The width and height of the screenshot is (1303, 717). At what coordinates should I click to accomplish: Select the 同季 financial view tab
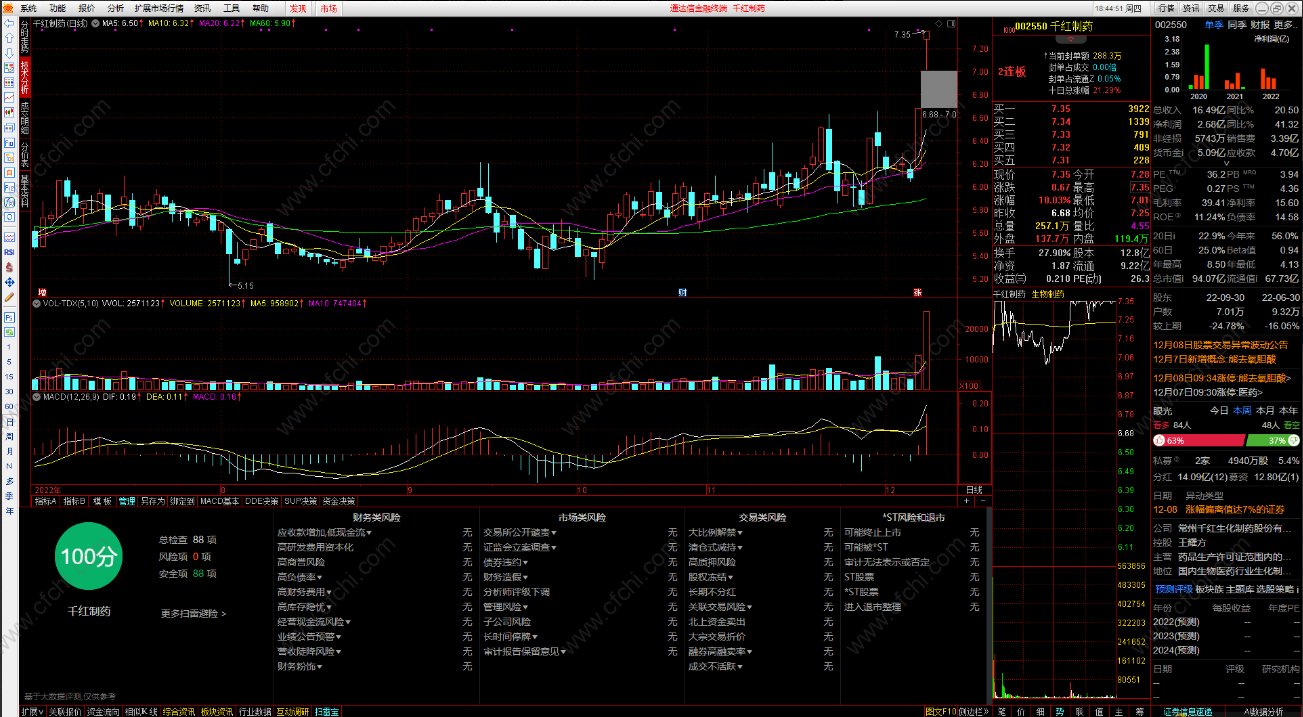[x=1237, y=25]
